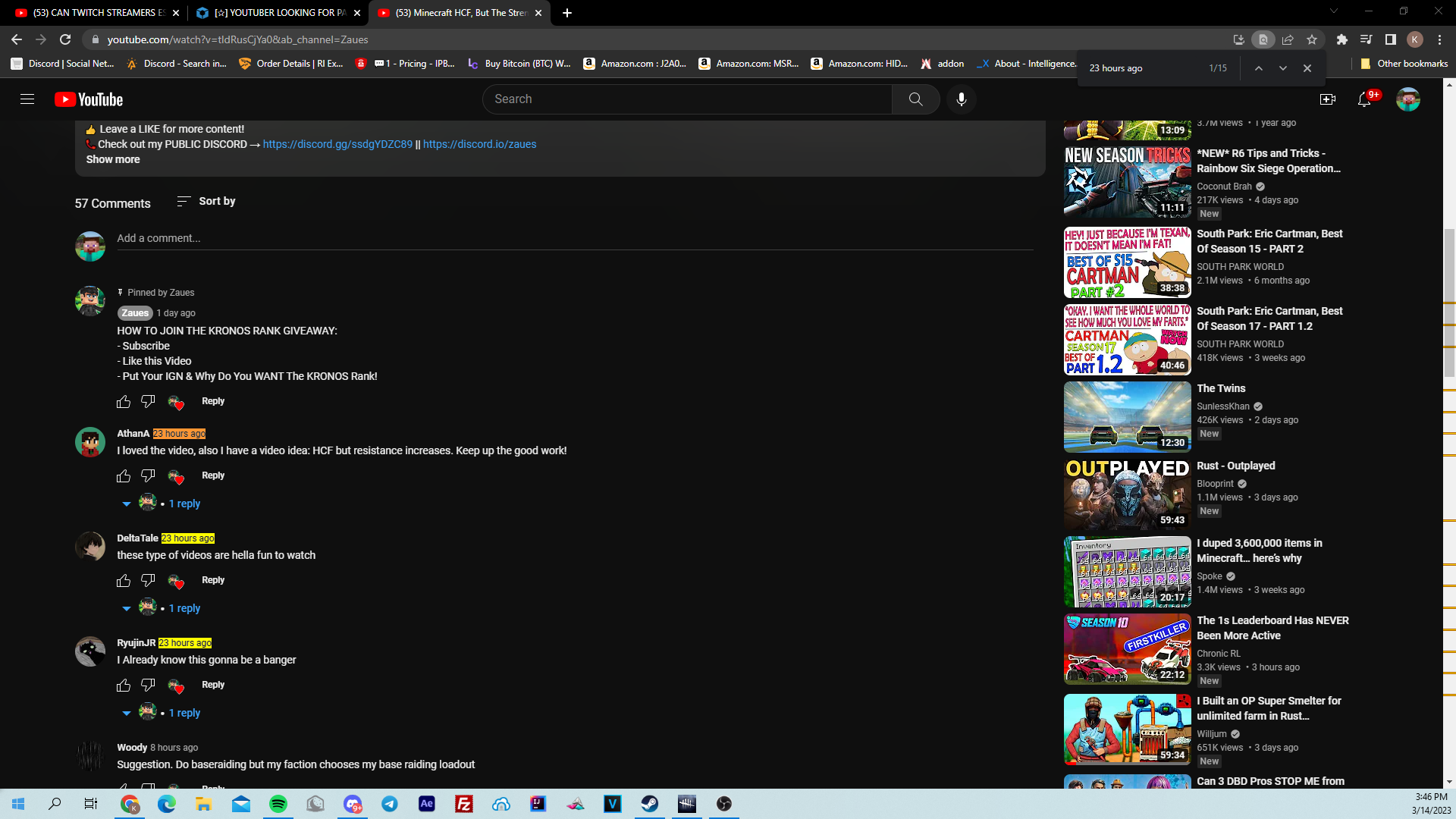Start voice search with the microphone icon
The image size is (1456, 819).
pos(961,99)
